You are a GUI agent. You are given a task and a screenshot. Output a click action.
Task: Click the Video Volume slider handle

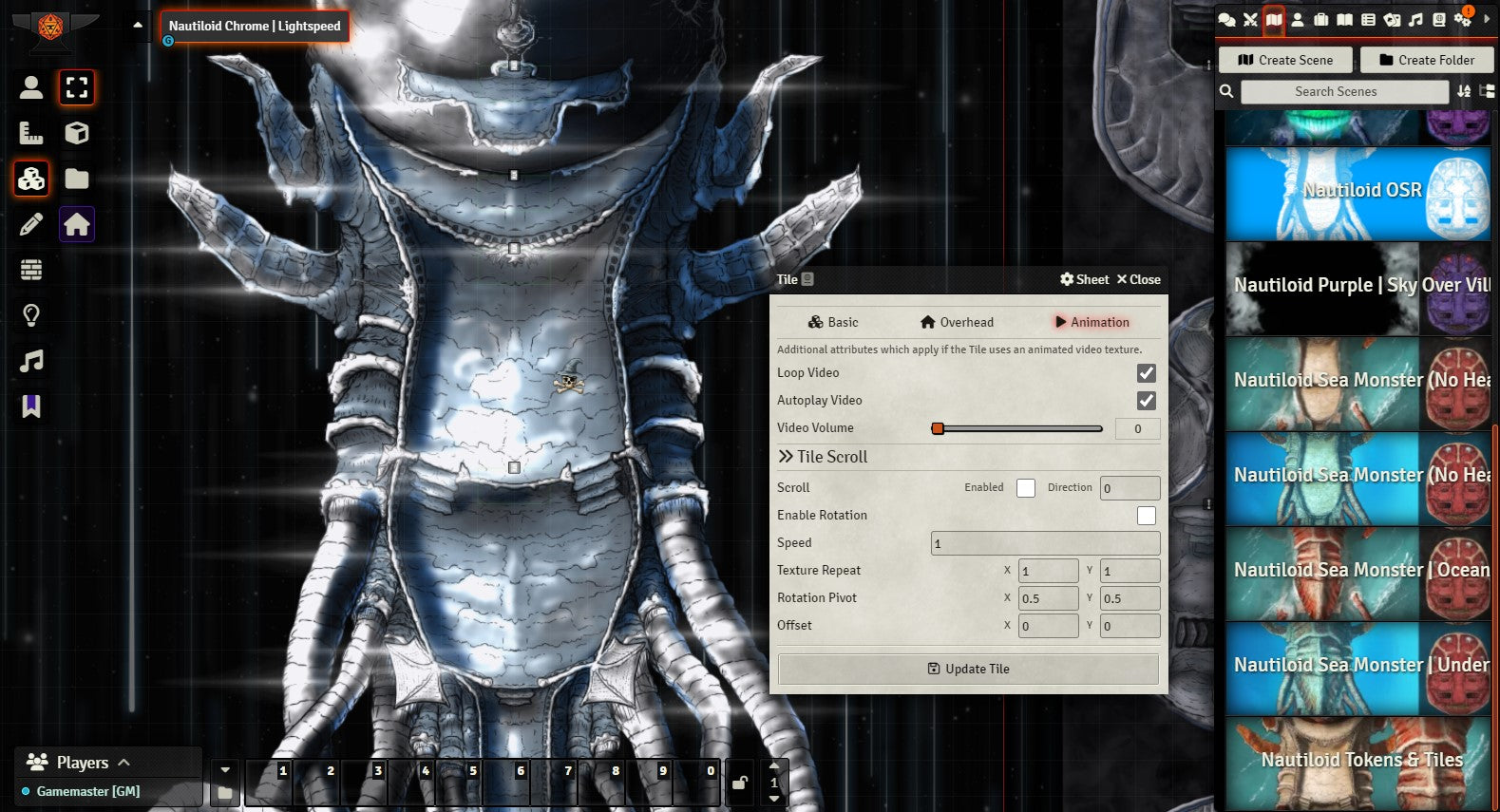pos(938,428)
